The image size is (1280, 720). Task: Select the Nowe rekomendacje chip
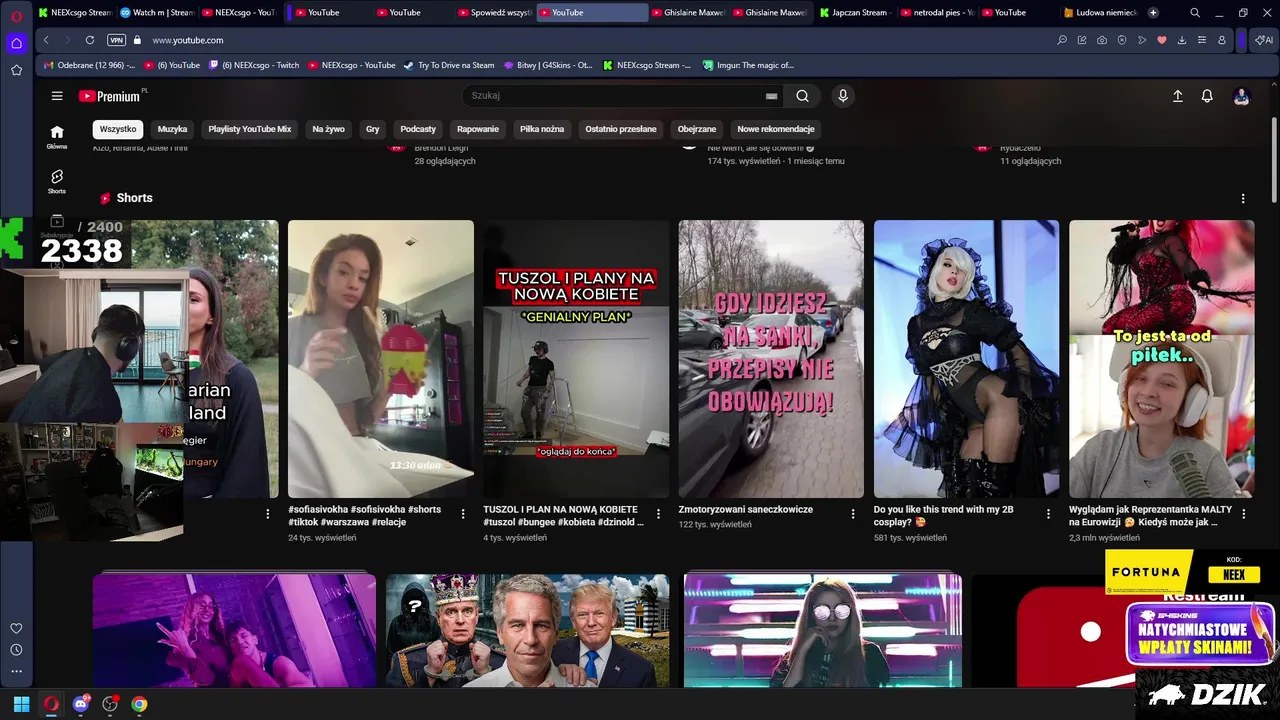pos(776,129)
